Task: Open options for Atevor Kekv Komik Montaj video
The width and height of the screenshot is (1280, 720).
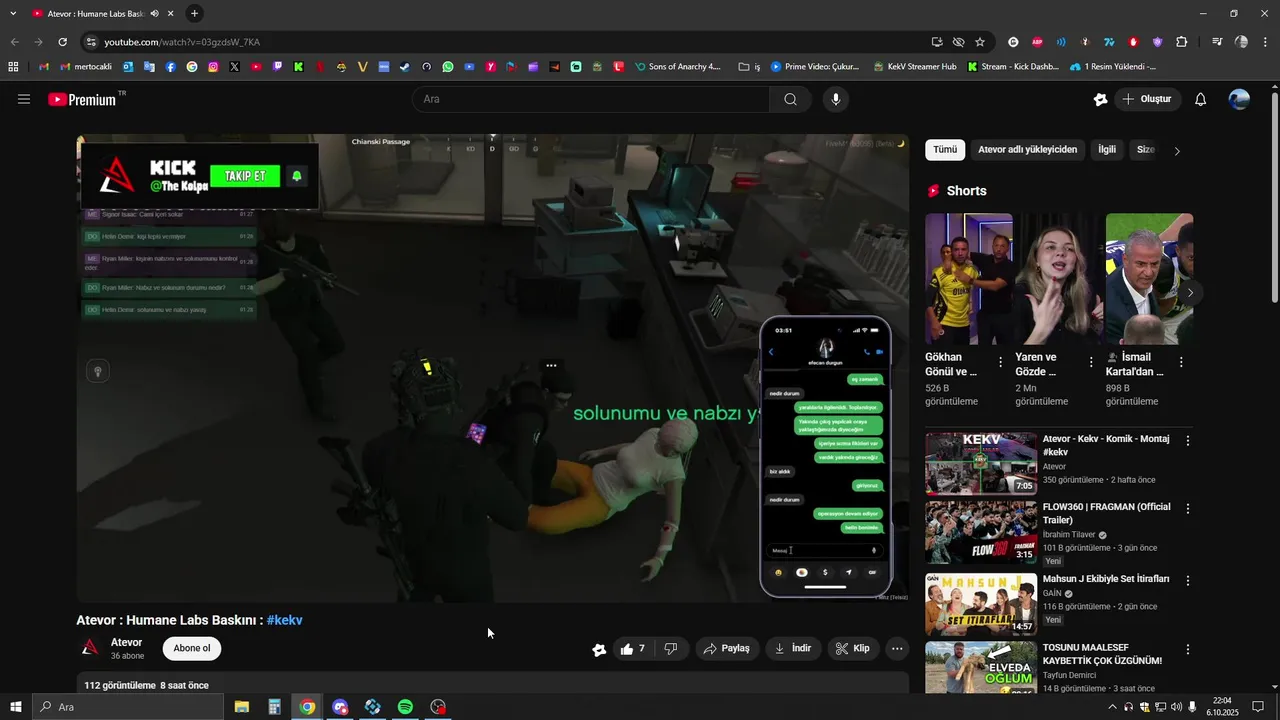Action: (1188, 440)
